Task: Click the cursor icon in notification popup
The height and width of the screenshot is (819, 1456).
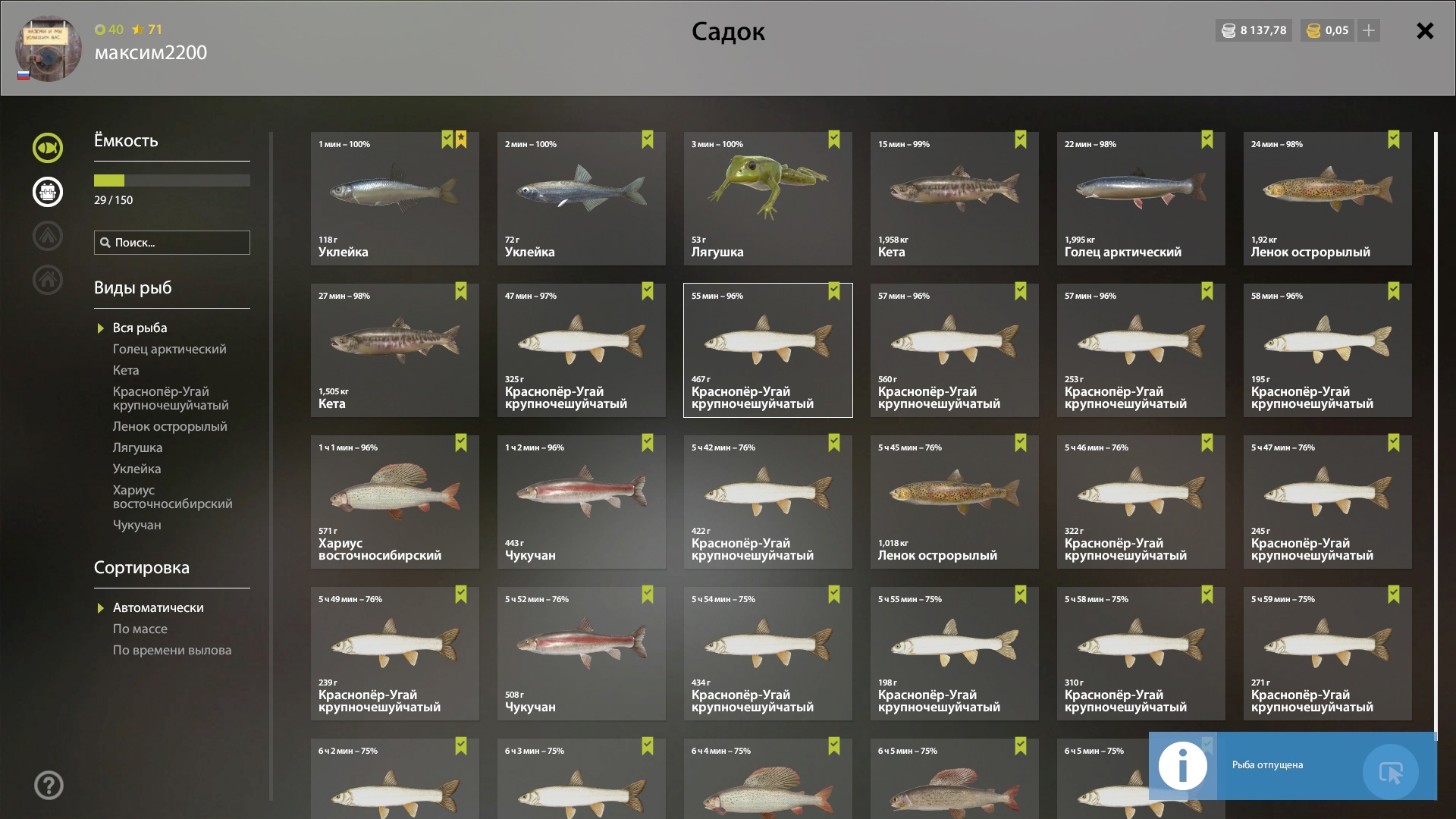Action: [x=1391, y=772]
